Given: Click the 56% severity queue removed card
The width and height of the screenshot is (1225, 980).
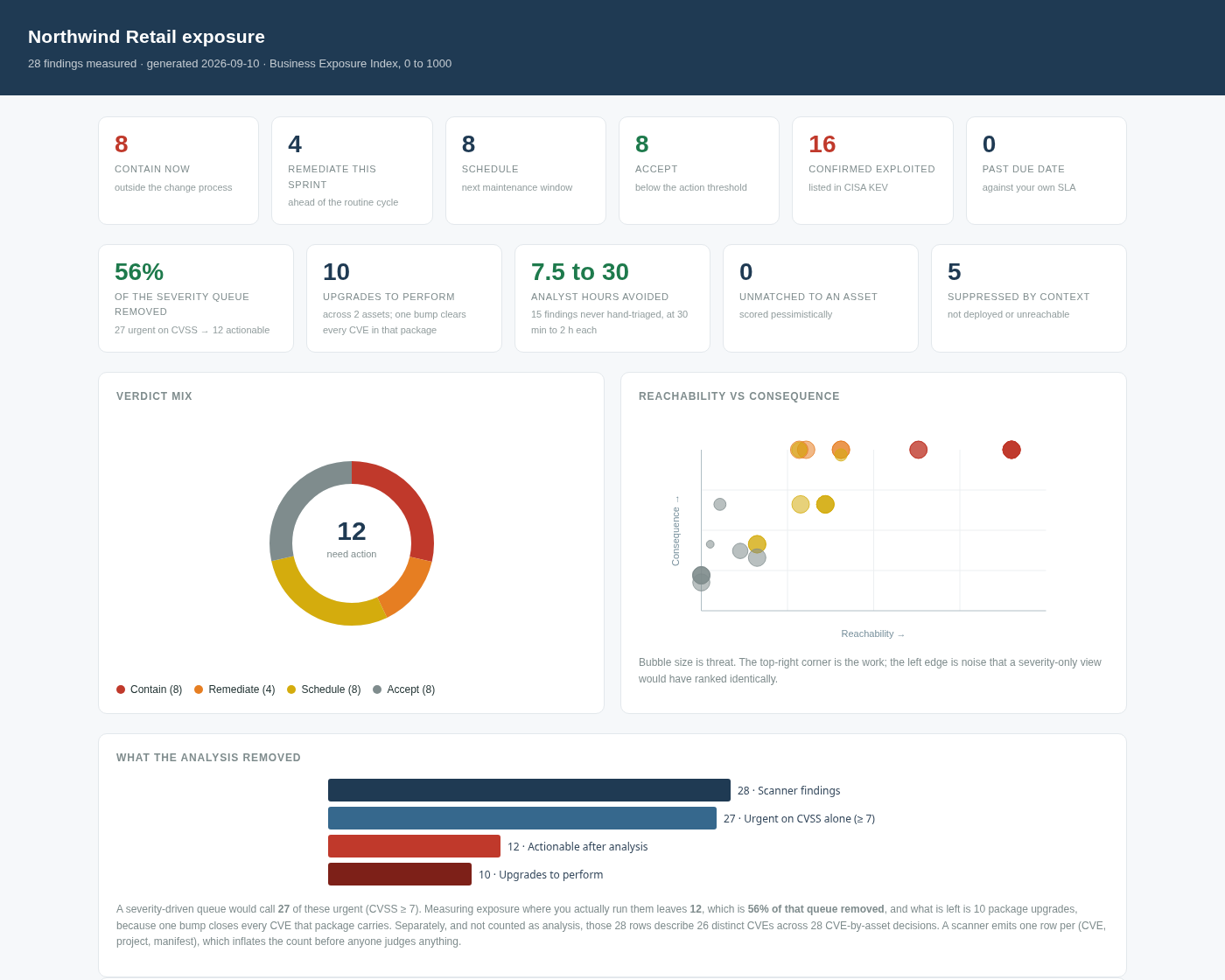Looking at the screenshot, I should tap(196, 298).
